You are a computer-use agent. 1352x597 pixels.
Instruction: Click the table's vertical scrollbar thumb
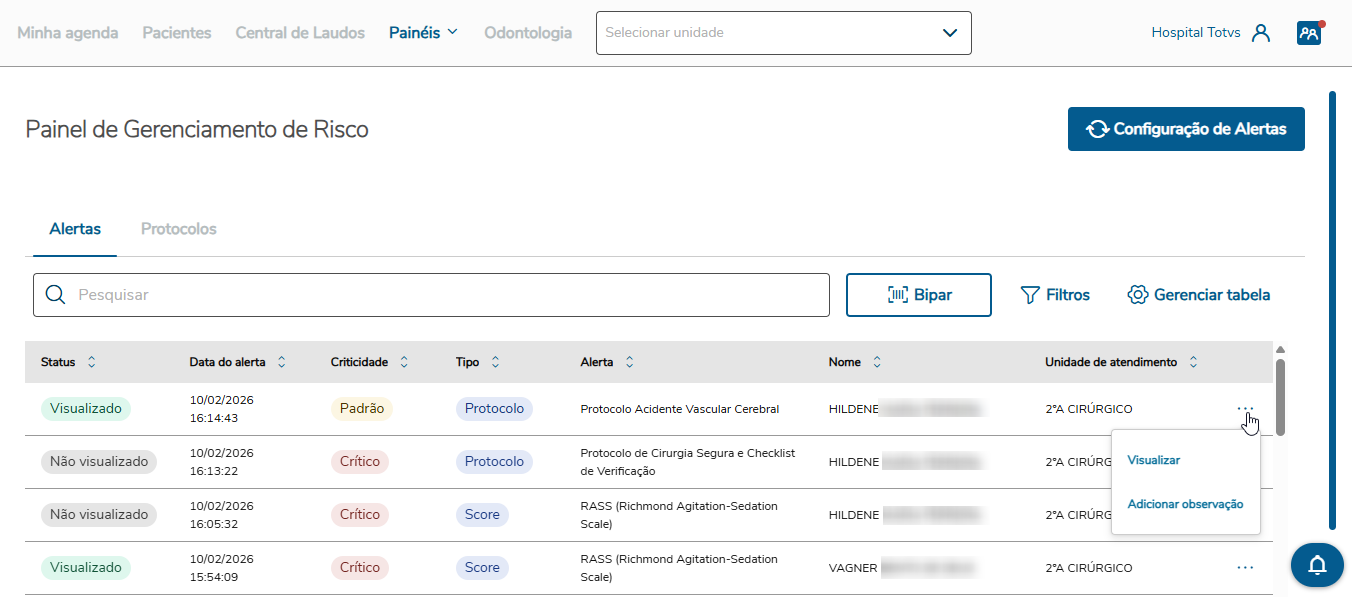click(x=1280, y=395)
